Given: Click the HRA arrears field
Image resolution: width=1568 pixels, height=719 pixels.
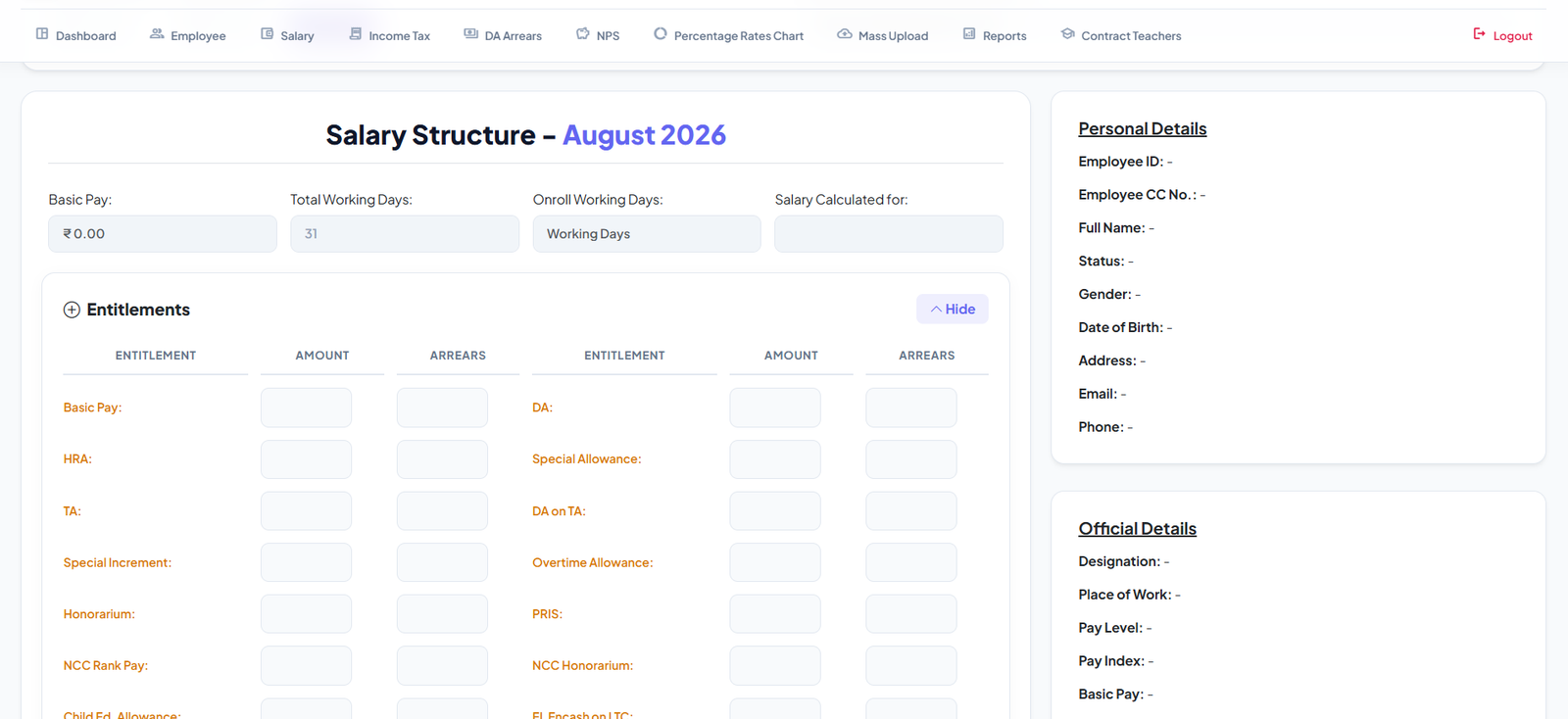Looking at the screenshot, I should 442,459.
